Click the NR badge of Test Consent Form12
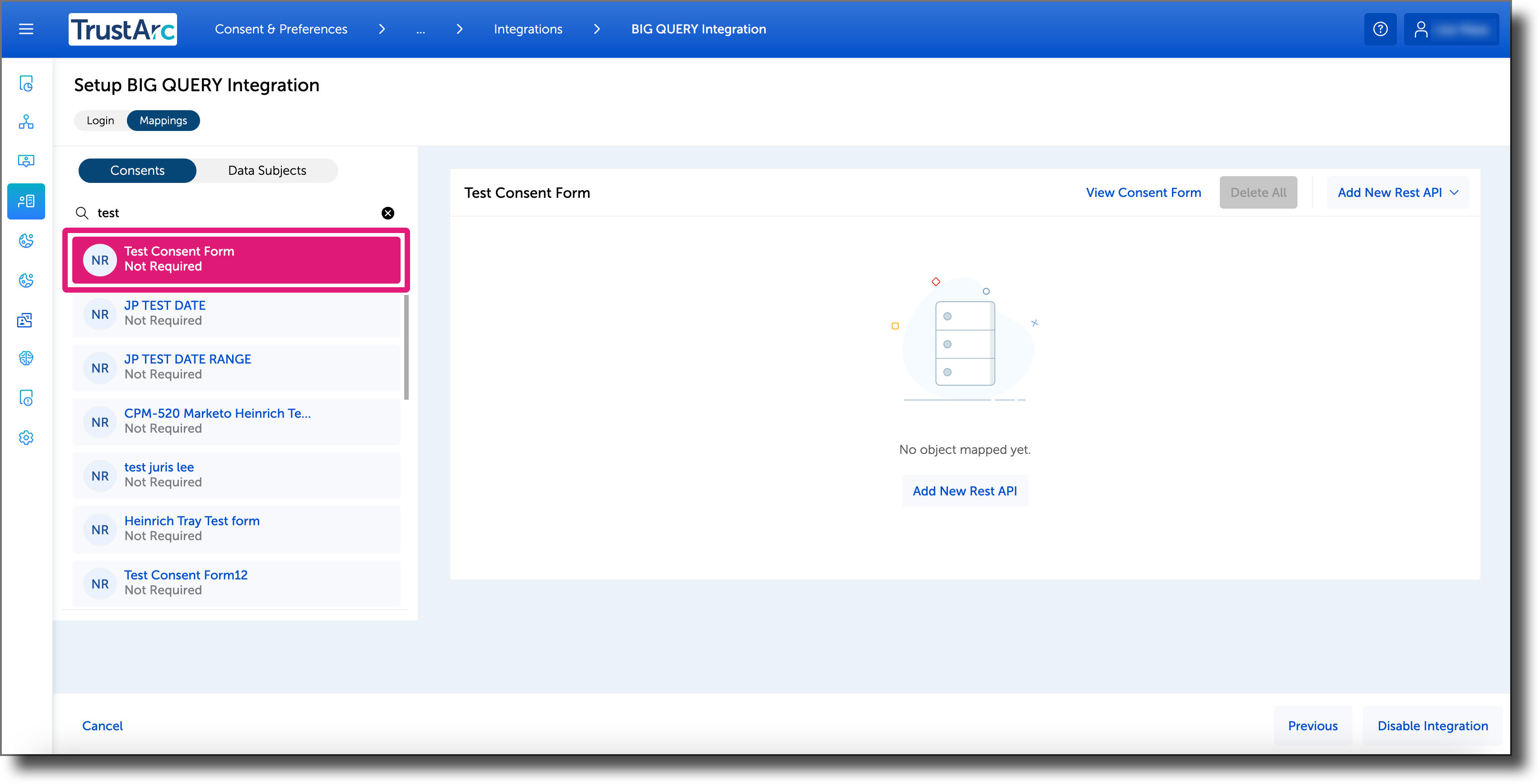Screen dimensions: 1540x784 click(100, 584)
